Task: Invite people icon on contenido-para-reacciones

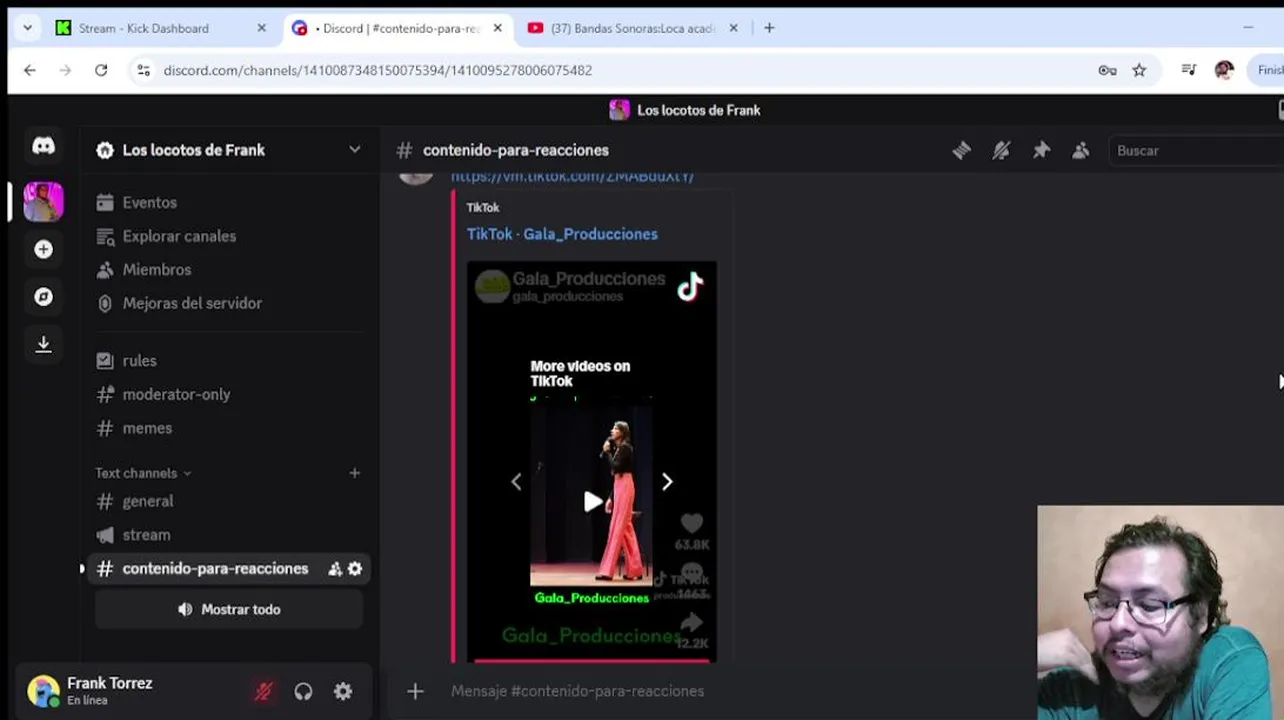Action: (335, 569)
